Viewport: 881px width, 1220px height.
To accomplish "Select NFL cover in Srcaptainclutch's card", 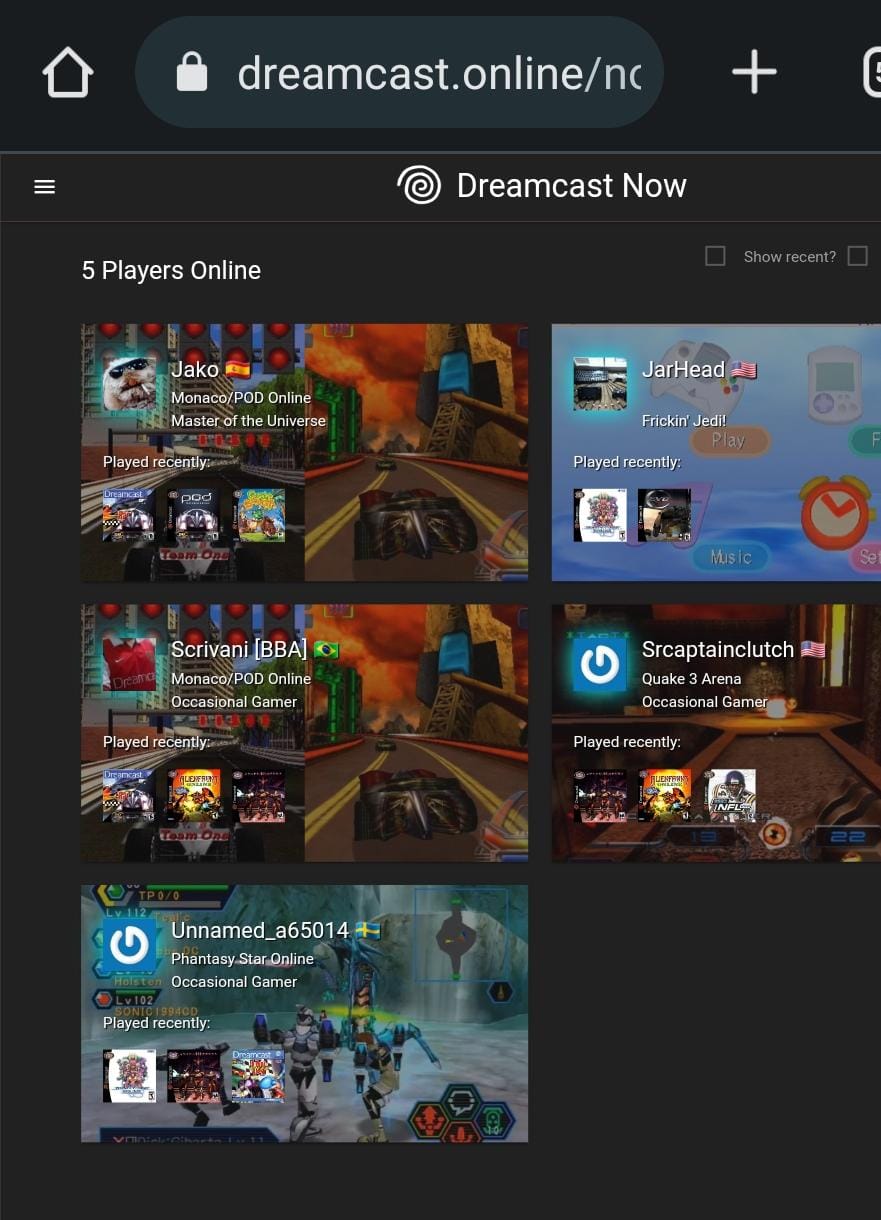I will pos(729,796).
